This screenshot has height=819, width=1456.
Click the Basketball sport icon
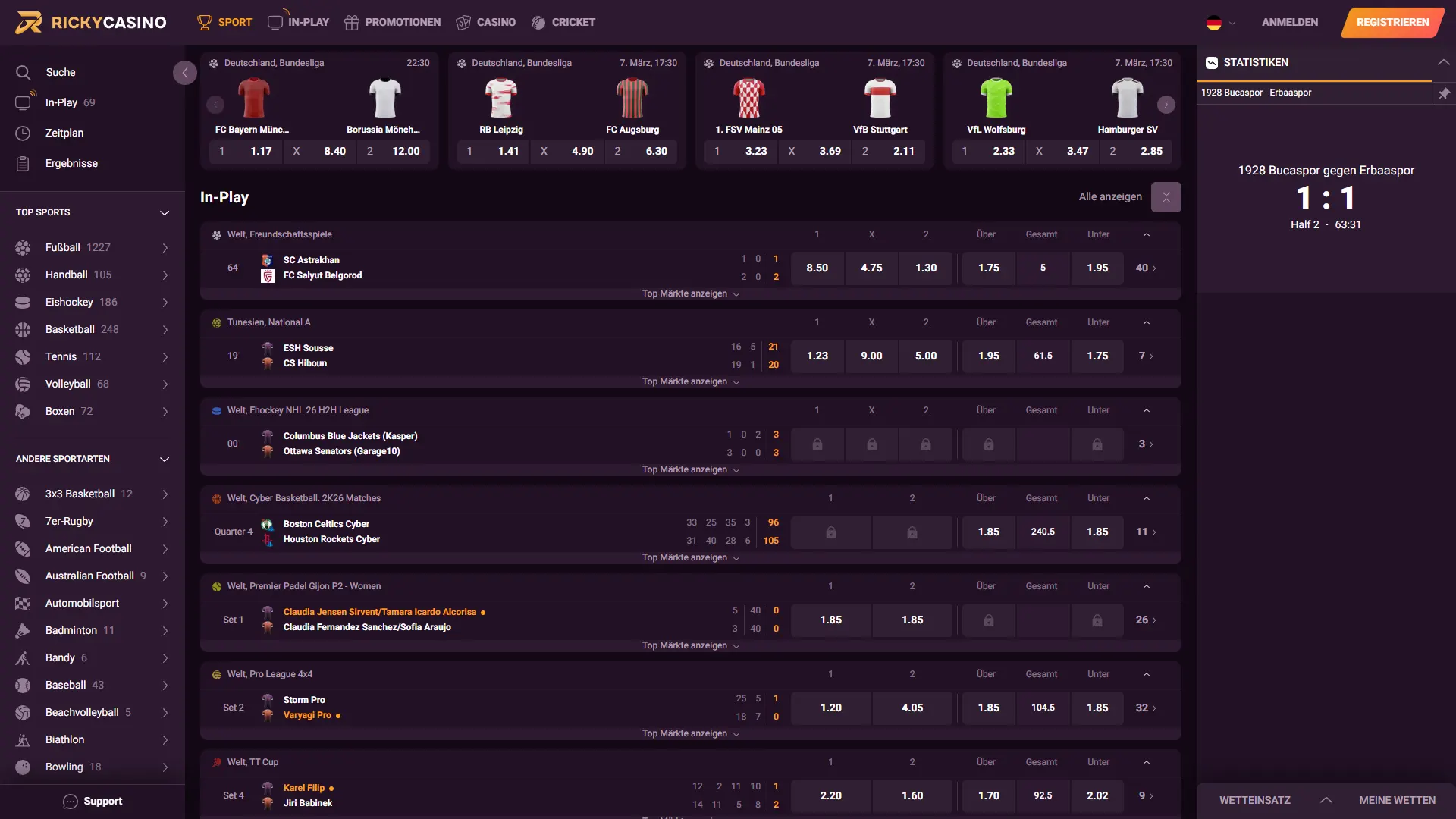click(x=24, y=329)
